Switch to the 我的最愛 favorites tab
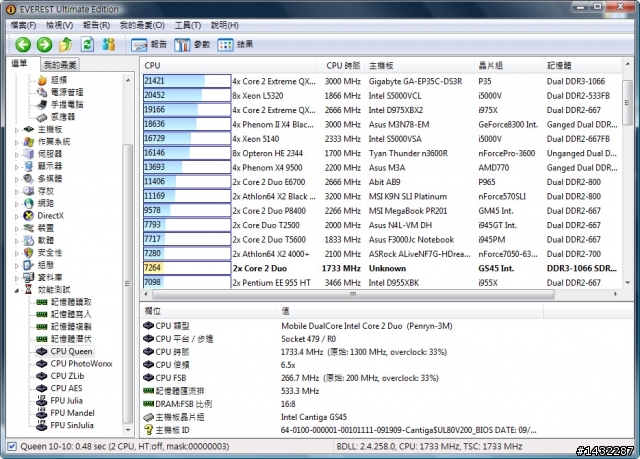The image size is (640, 459). point(60,64)
